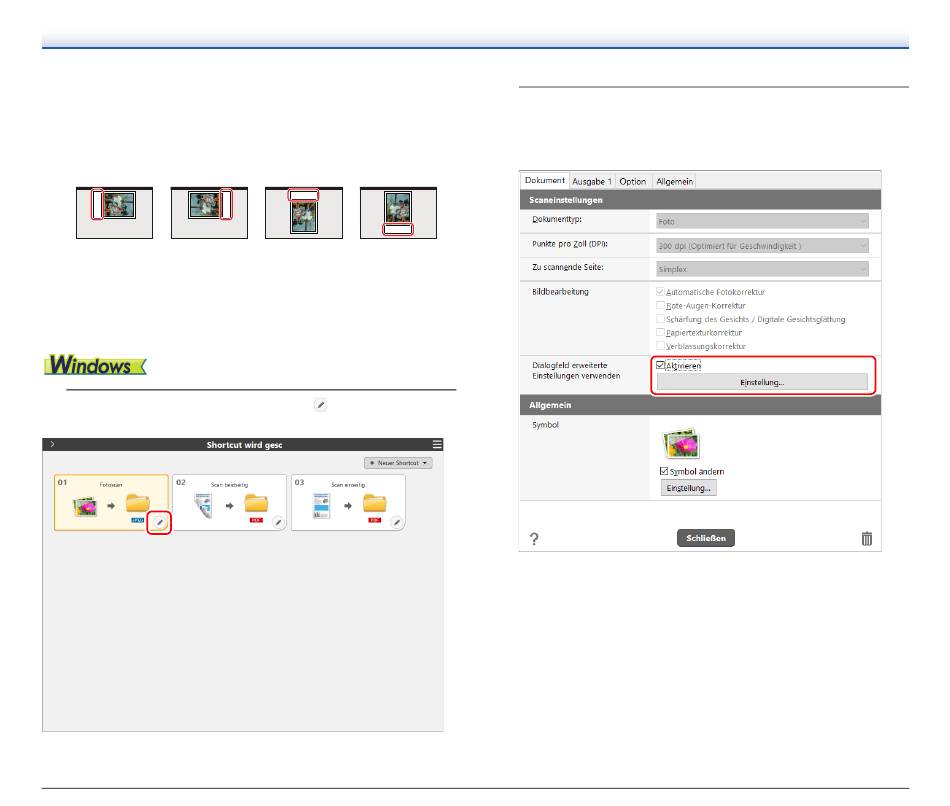Click the Shortcut wird gesc title text
The image size is (950, 806).
(x=244, y=445)
